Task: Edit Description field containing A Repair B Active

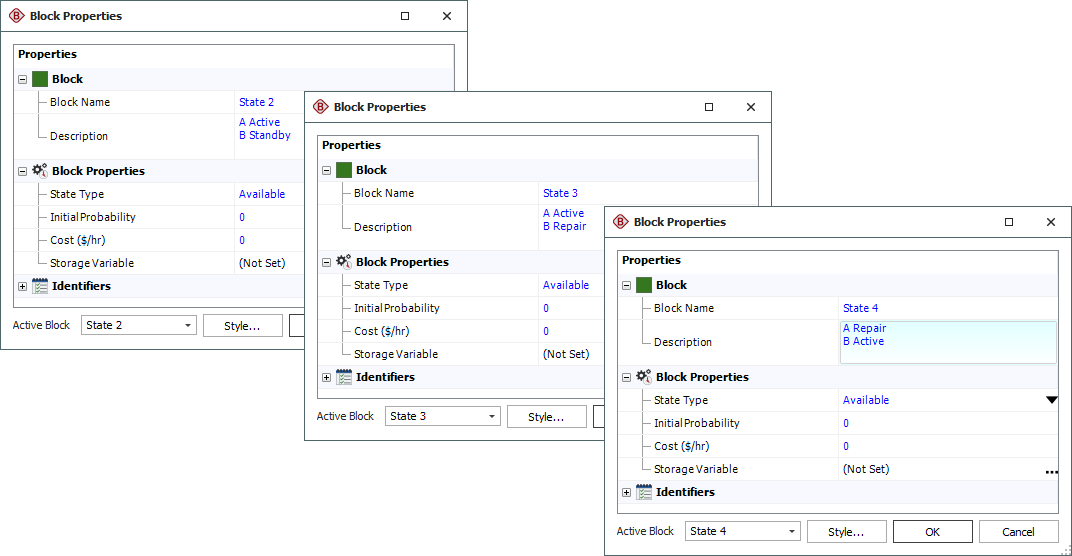Action: 947,342
